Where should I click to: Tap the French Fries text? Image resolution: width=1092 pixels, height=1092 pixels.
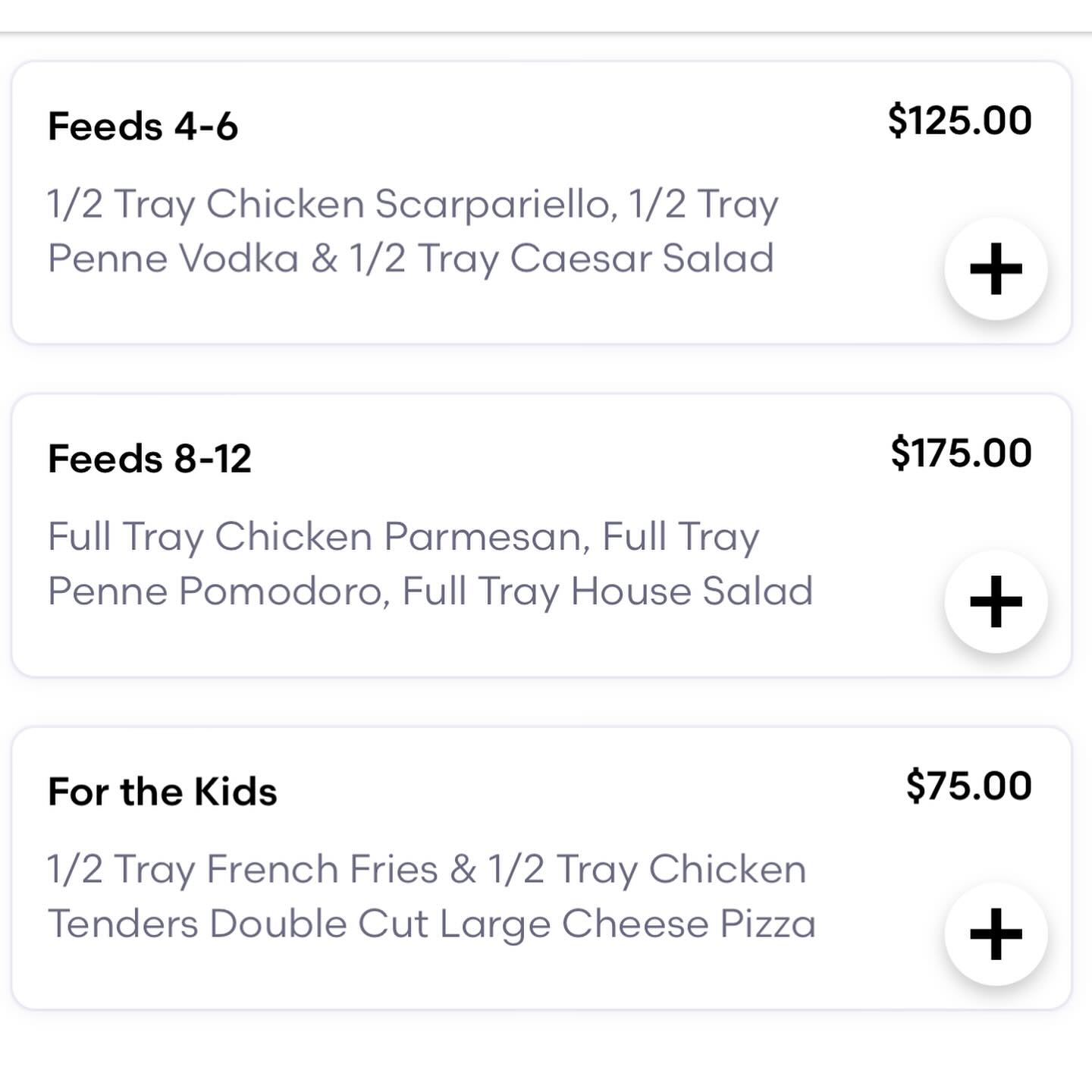(322, 869)
